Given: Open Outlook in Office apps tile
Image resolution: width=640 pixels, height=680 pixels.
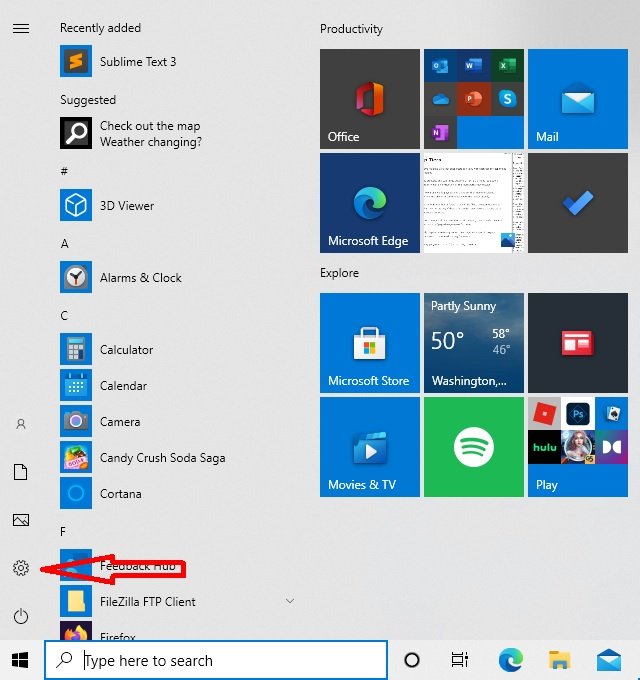Looking at the screenshot, I should click(440, 65).
